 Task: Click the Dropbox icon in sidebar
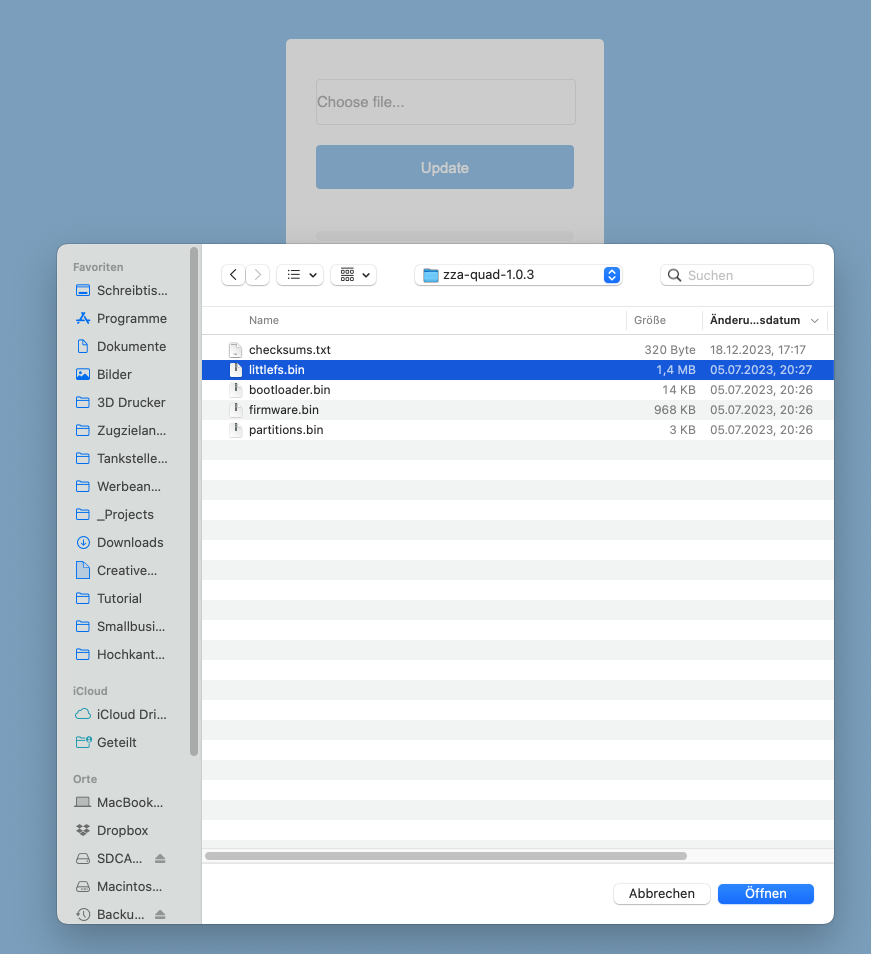tap(83, 831)
